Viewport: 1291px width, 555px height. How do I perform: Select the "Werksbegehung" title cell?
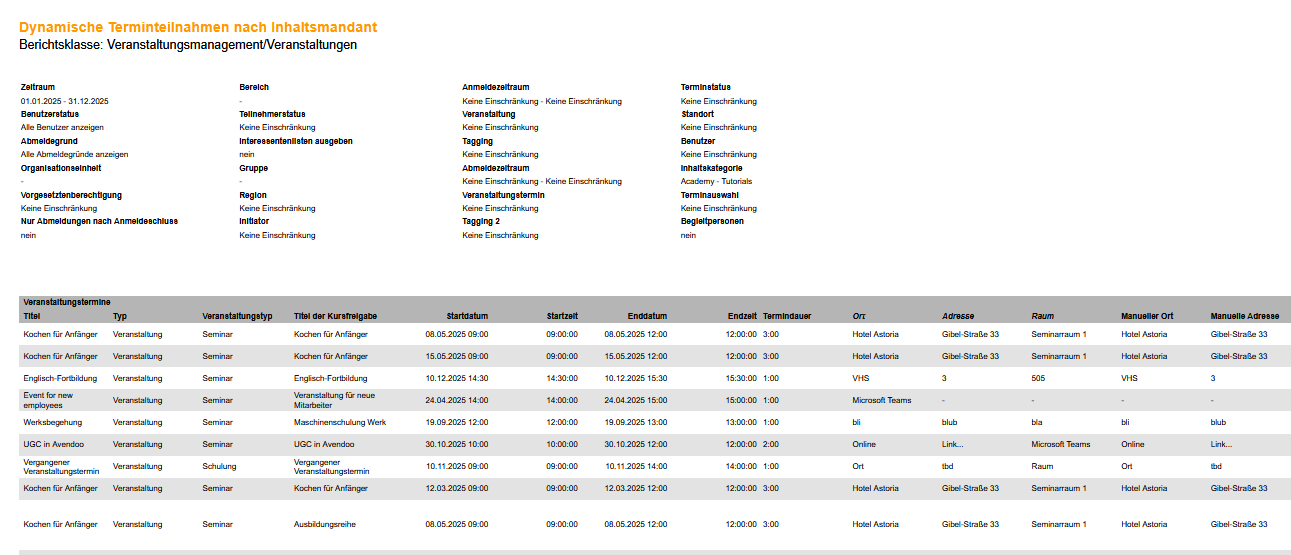tap(52, 422)
